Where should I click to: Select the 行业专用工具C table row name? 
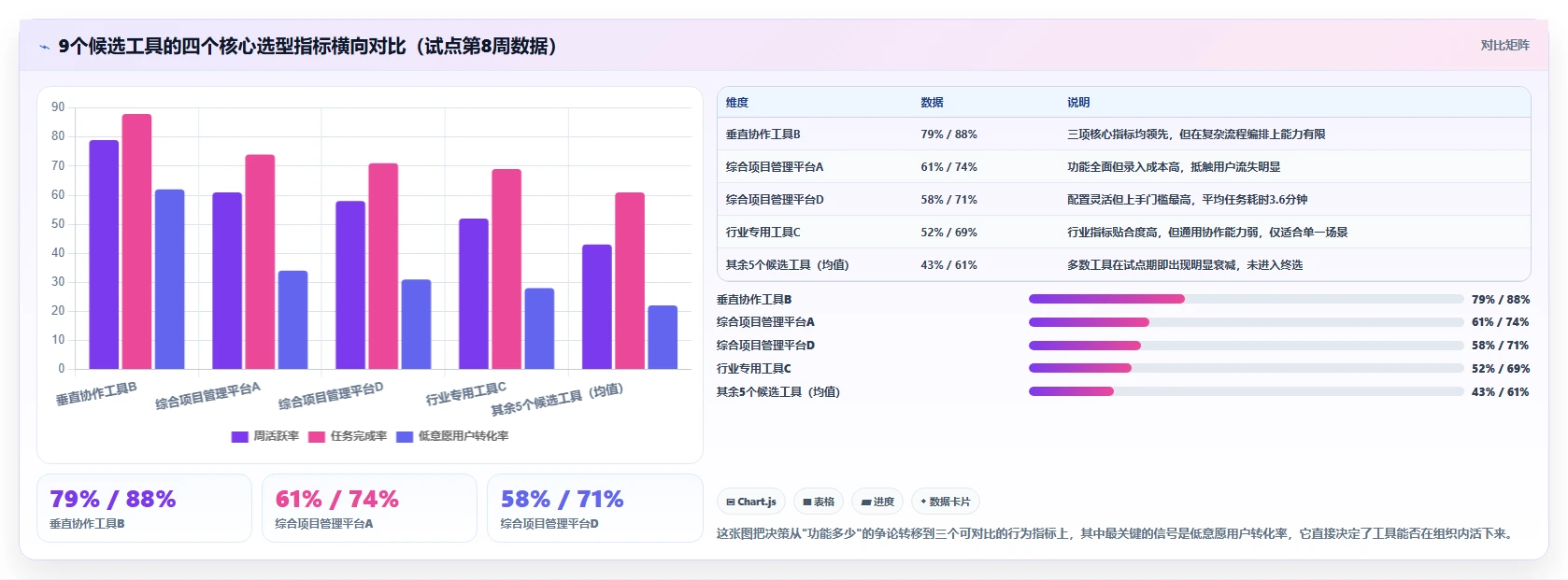763,233
